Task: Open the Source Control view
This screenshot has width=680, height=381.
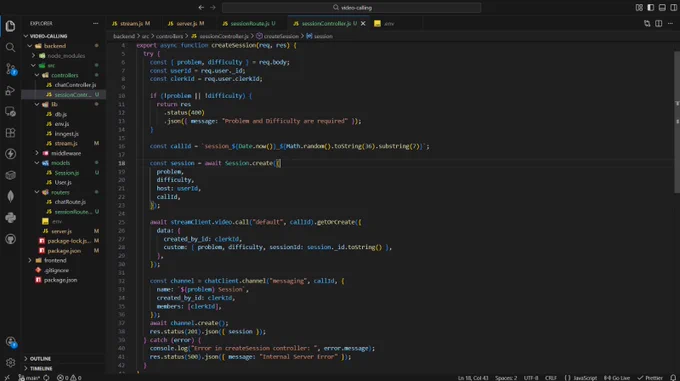Action: pos(10,69)
